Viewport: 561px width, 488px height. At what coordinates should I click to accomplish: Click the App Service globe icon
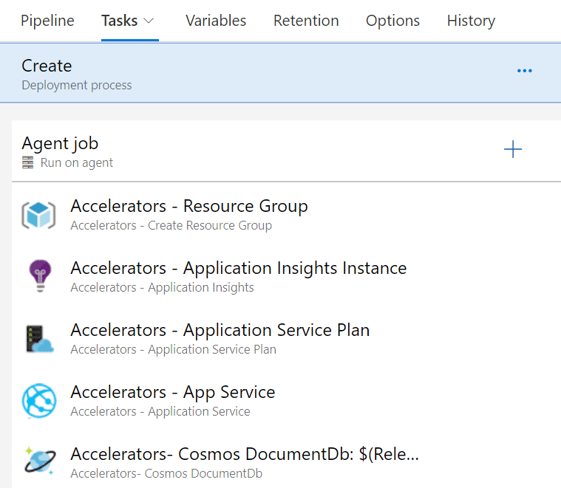click(x=39, y=401)
